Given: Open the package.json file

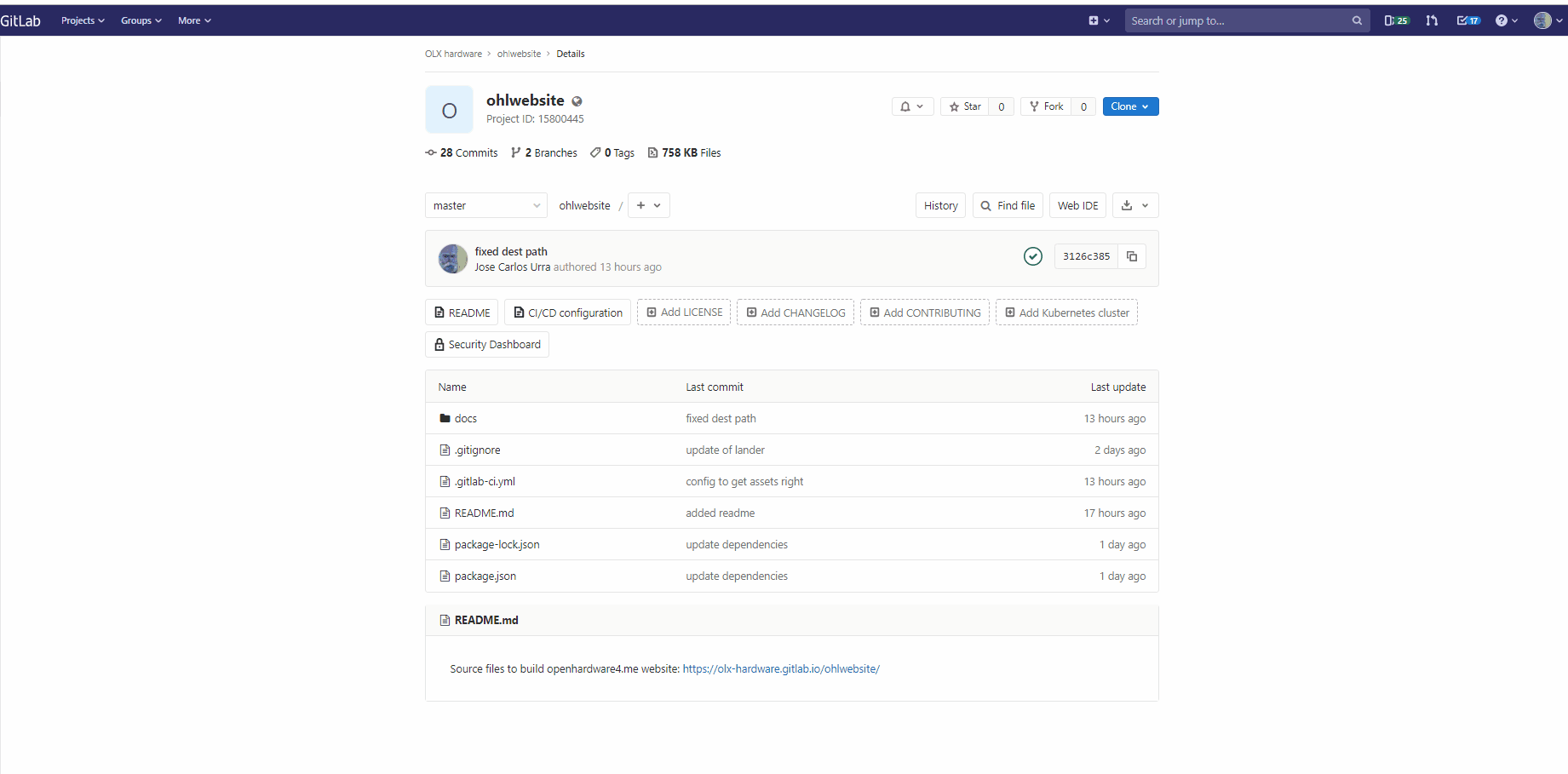Looking at the screenshot, I should click(x=485, y=576).
